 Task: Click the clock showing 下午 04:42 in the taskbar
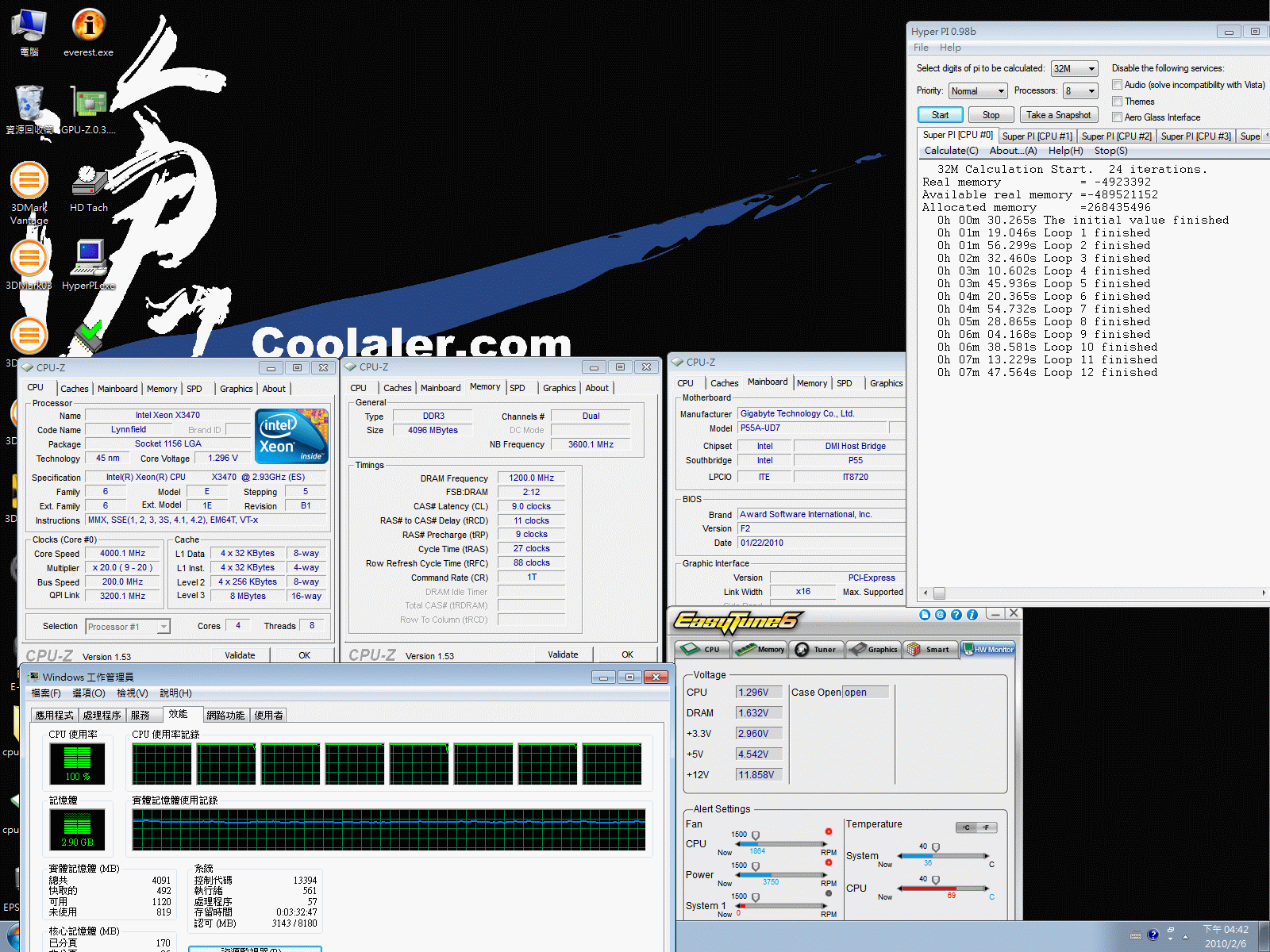pos(1225,936)
